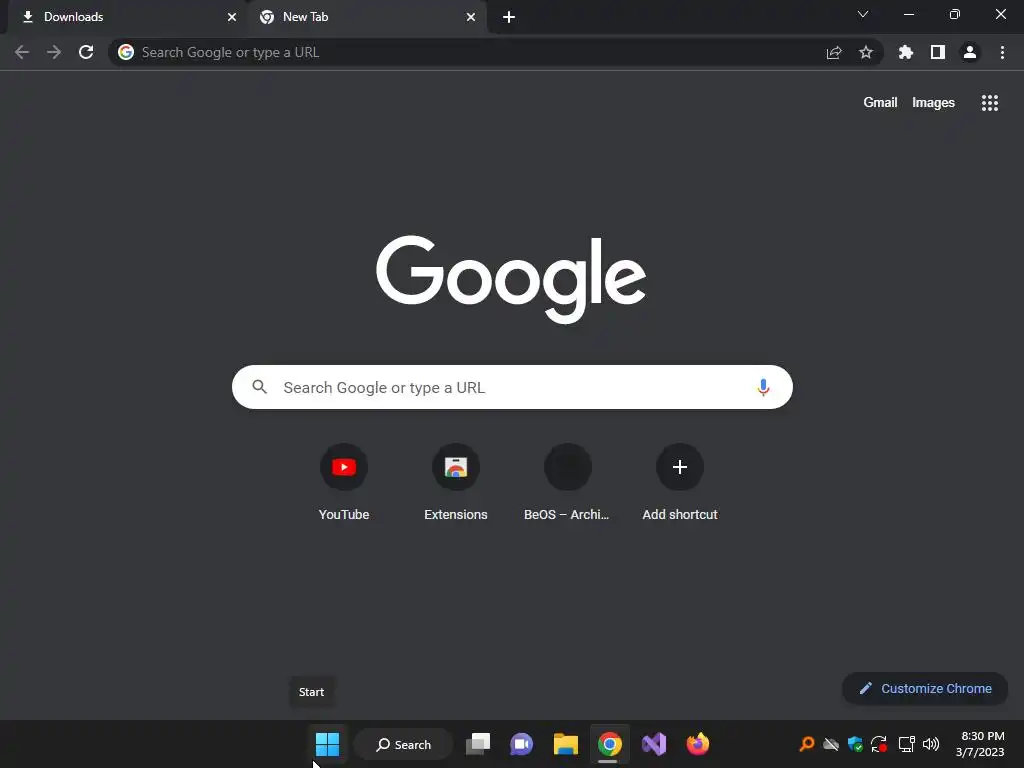Open Task View from the taskbar

point(478,744)
